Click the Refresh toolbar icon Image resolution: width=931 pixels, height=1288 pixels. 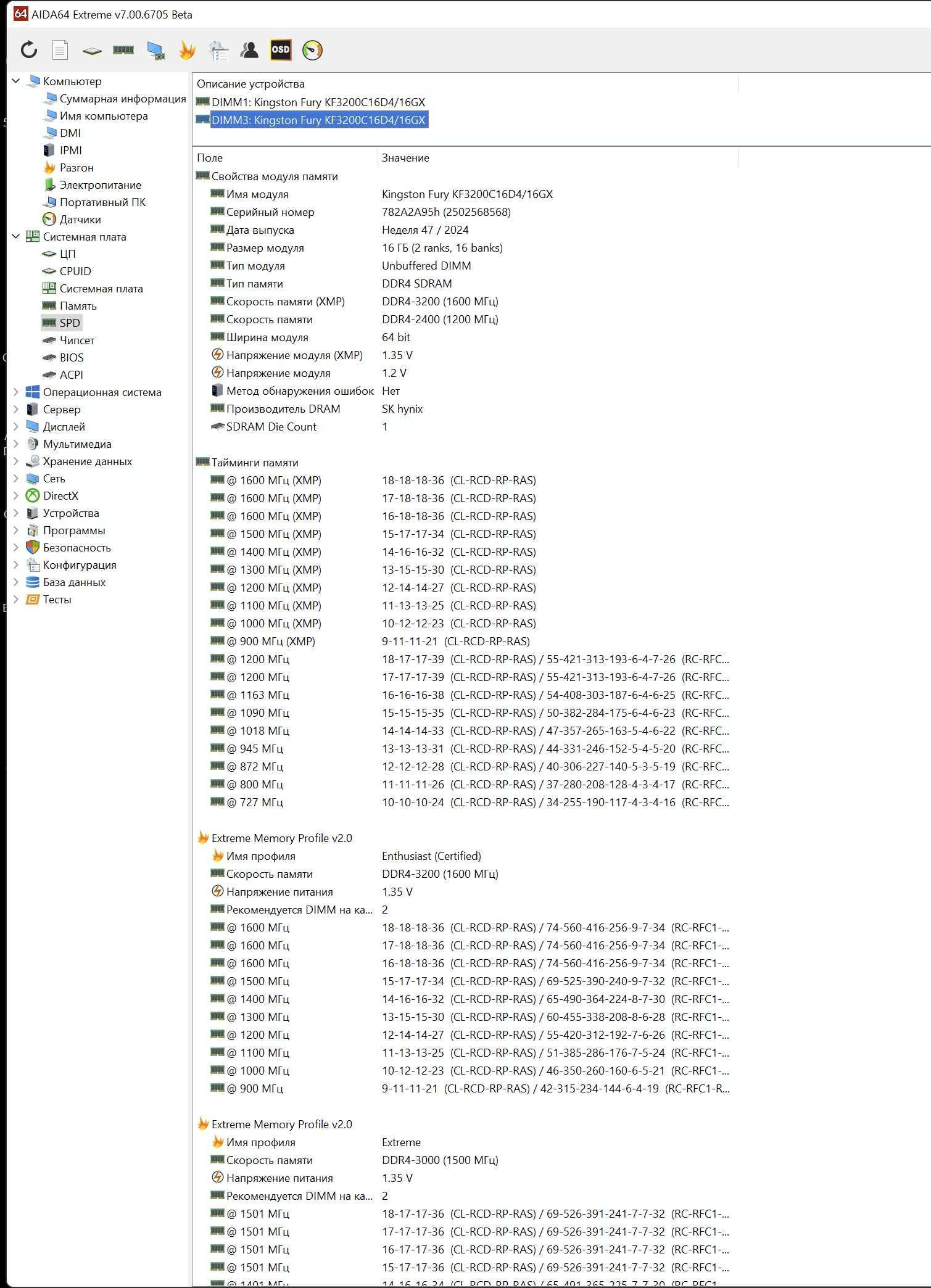pos(29,50)
